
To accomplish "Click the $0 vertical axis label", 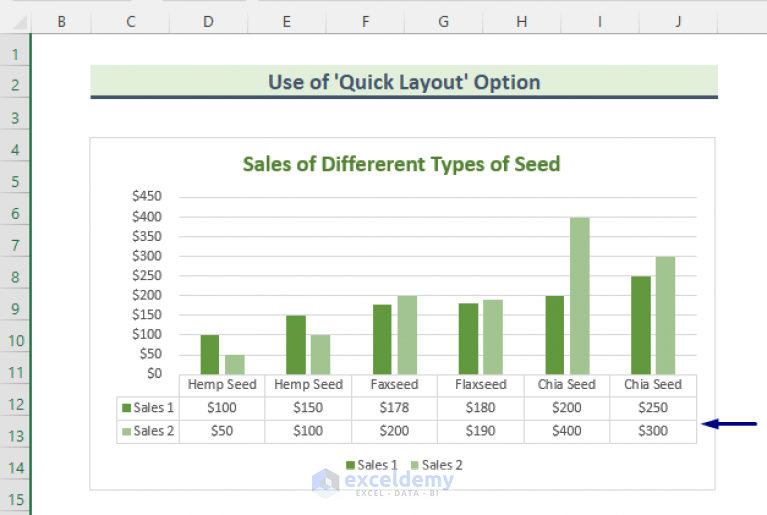I will point(154,373).
